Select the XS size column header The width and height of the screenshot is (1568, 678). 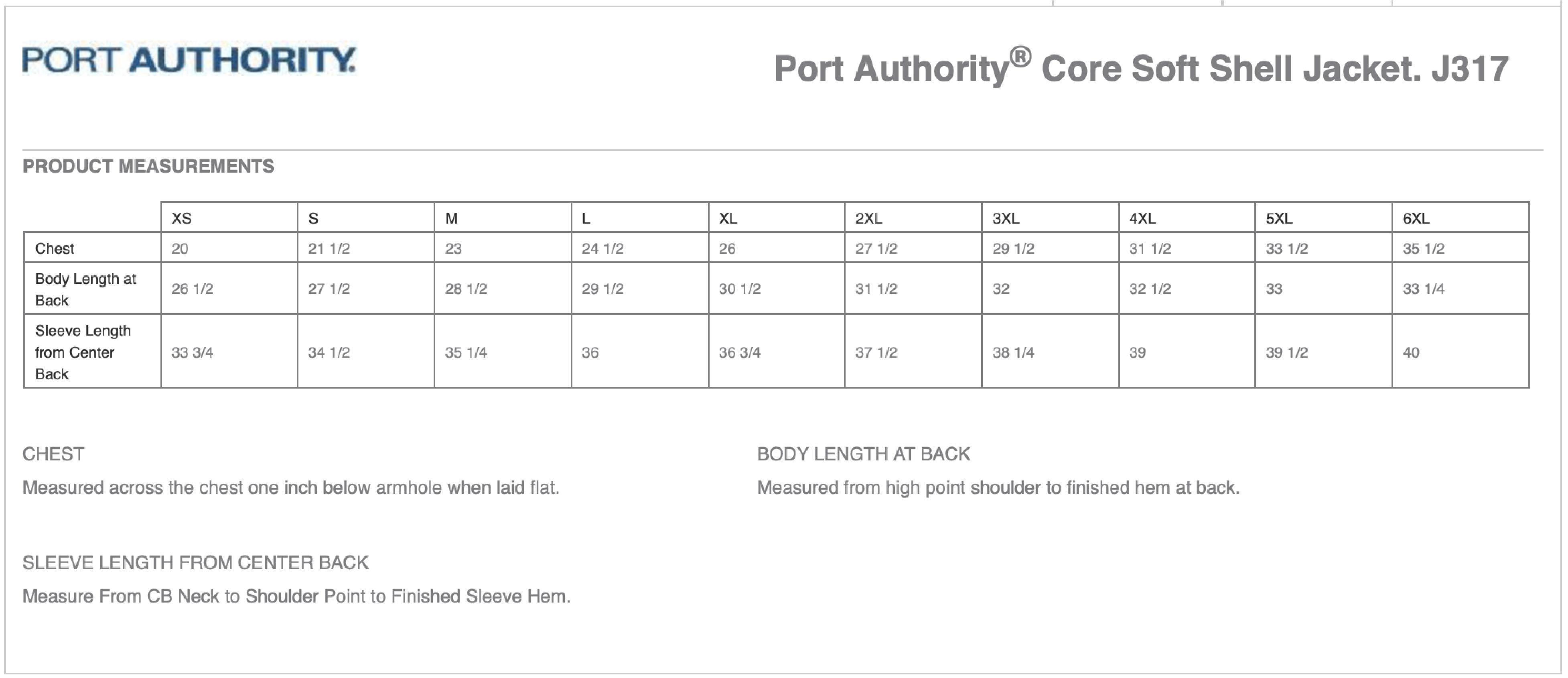pos(181,218)
